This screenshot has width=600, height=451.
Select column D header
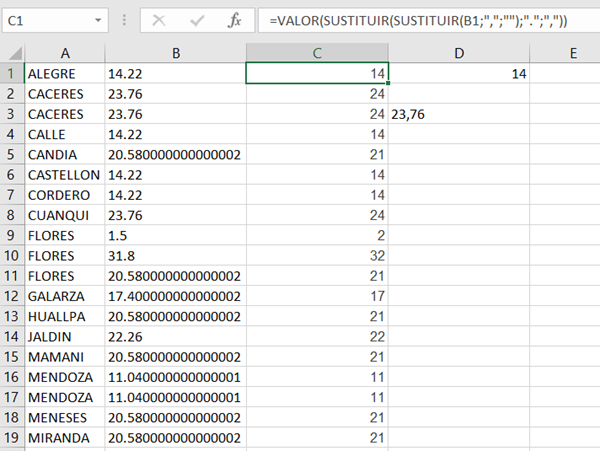click(x=459, y=53)
